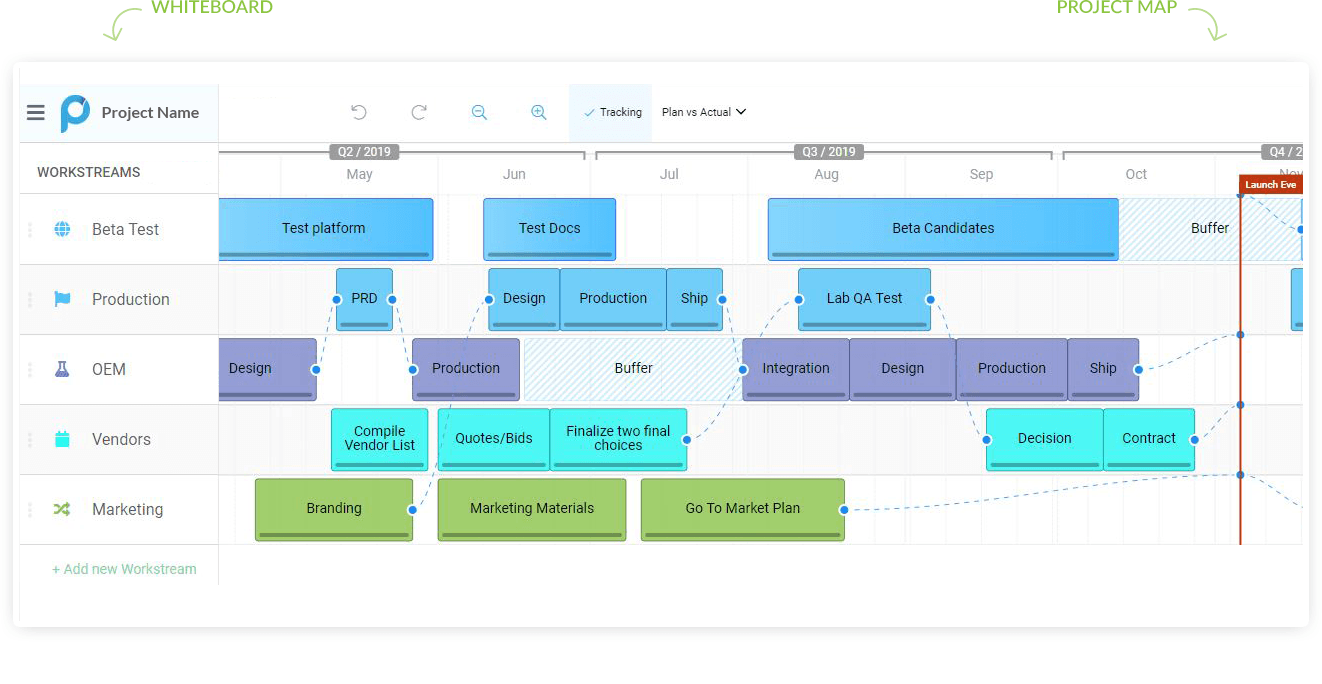Select the Production workstream label
The image size is (1322, 684).
[x=130, y=299]
